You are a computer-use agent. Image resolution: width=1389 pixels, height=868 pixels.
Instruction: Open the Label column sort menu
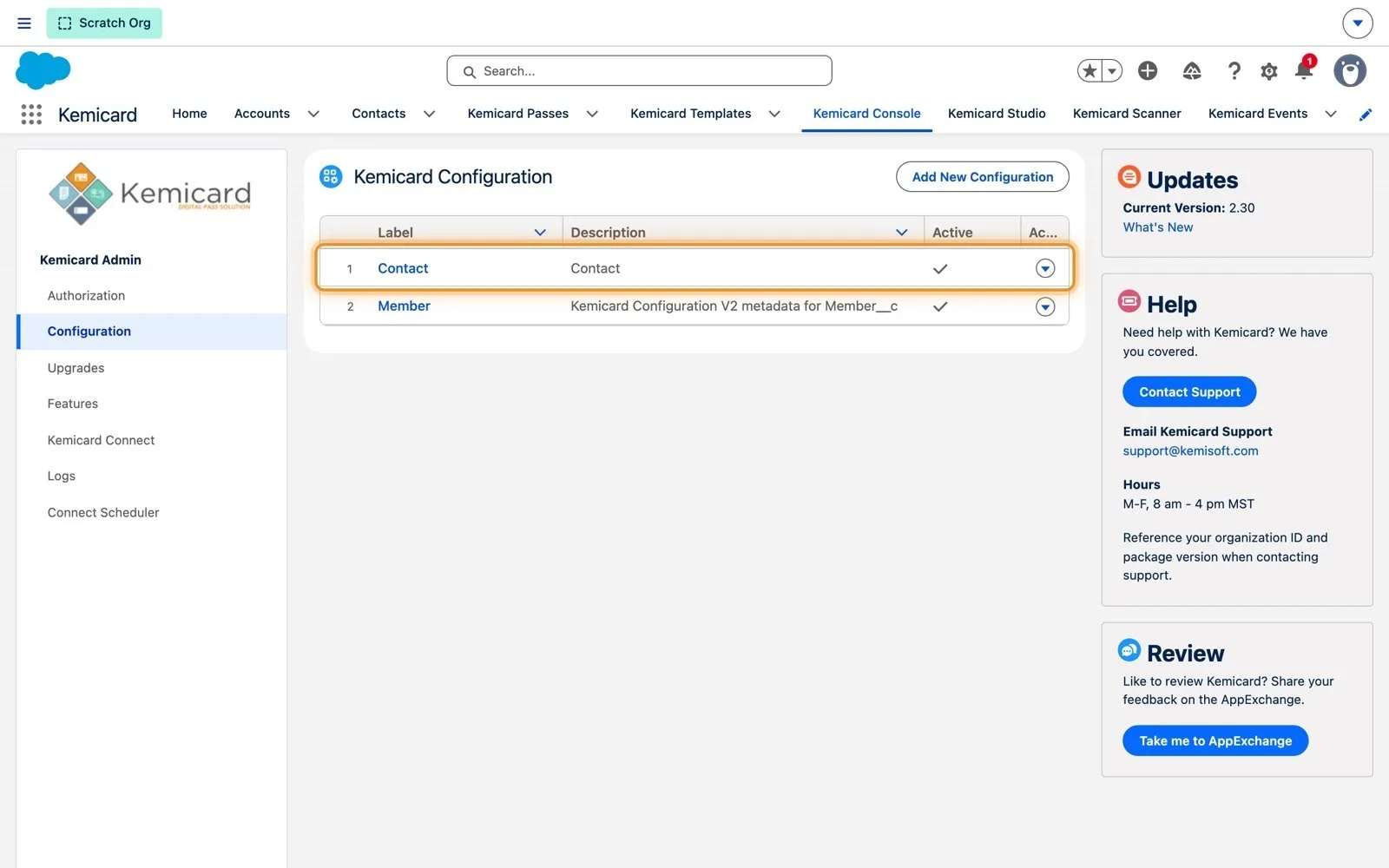click(540, 233)
